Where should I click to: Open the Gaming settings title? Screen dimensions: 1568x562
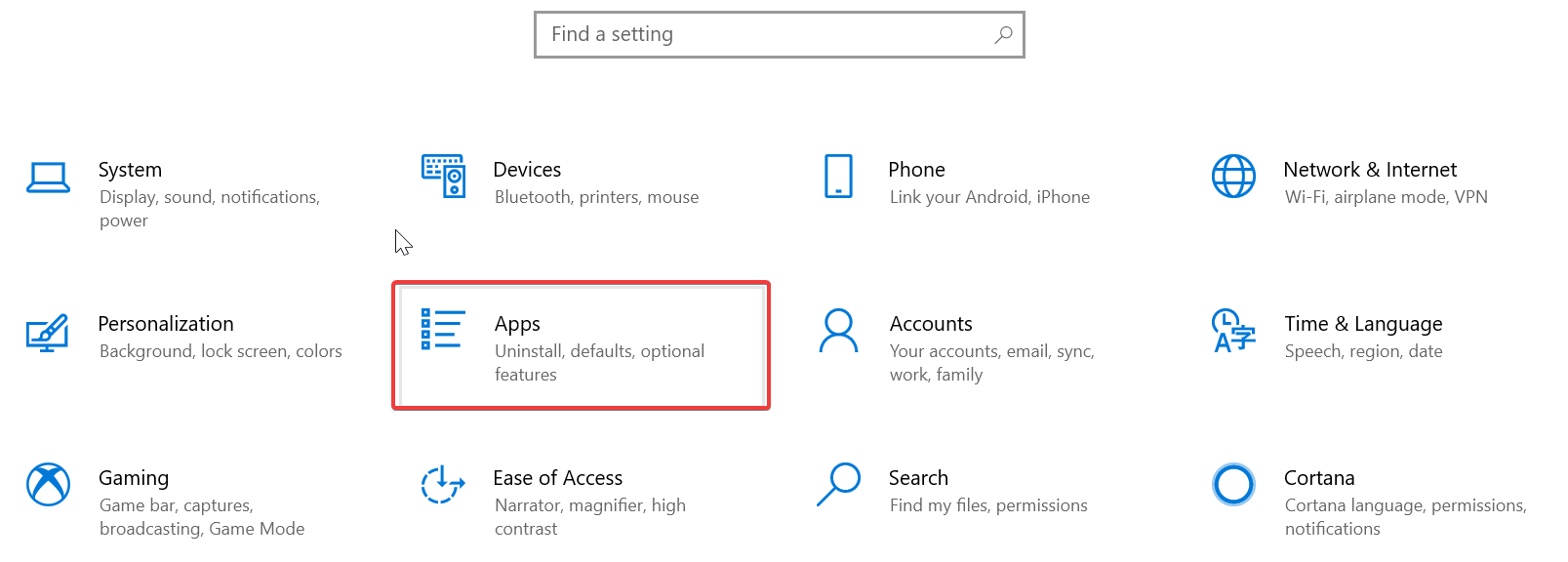(x=134, y=478)
